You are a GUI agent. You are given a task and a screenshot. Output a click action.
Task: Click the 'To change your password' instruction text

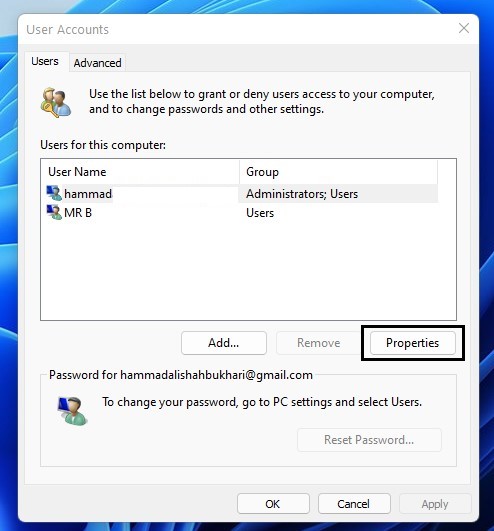(x=262, y=402)
